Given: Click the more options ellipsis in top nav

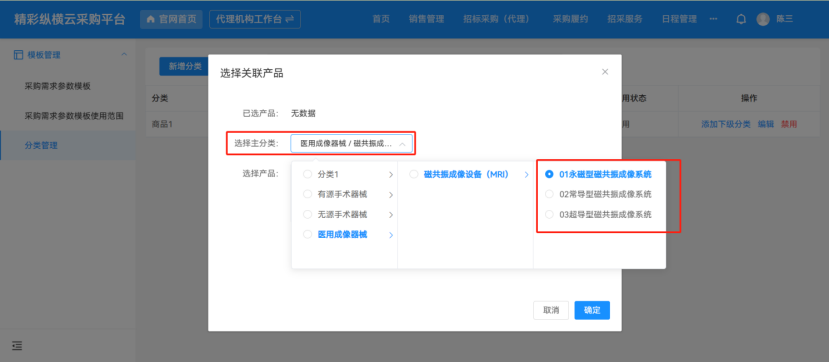Looking at the screenshot, I should 713,19.
